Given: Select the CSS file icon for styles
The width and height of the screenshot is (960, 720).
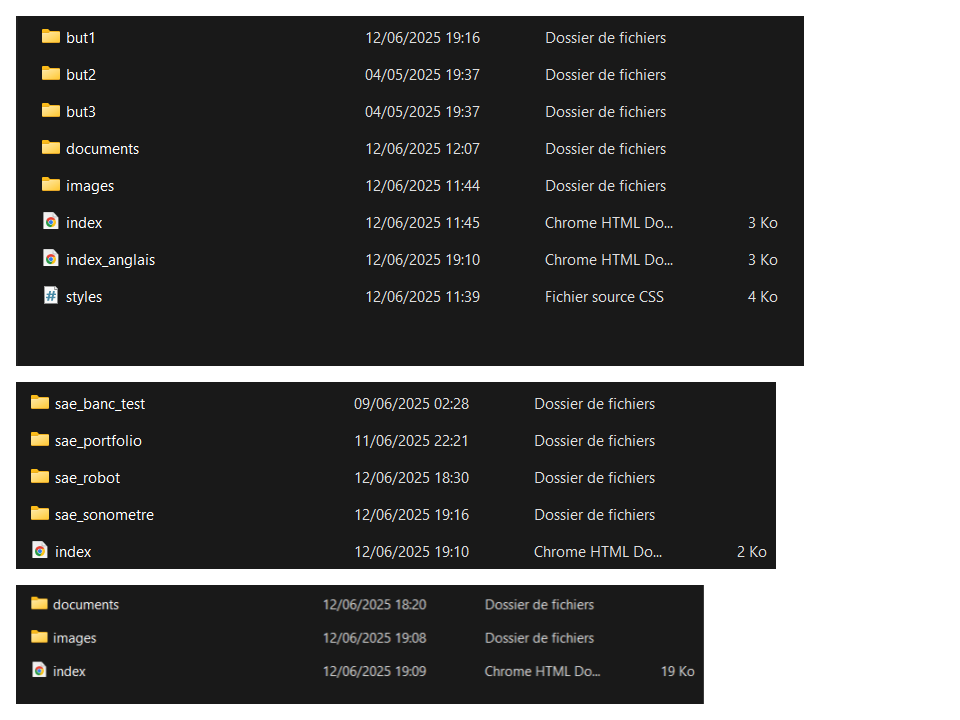Looking at the screenshot, I should pos(51,296).
